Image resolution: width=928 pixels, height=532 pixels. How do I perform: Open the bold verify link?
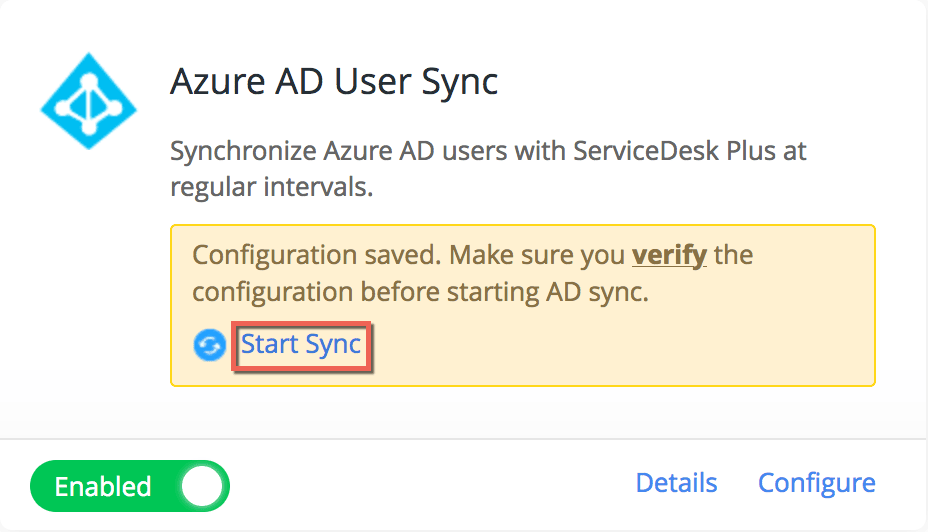tap(669, 255)
